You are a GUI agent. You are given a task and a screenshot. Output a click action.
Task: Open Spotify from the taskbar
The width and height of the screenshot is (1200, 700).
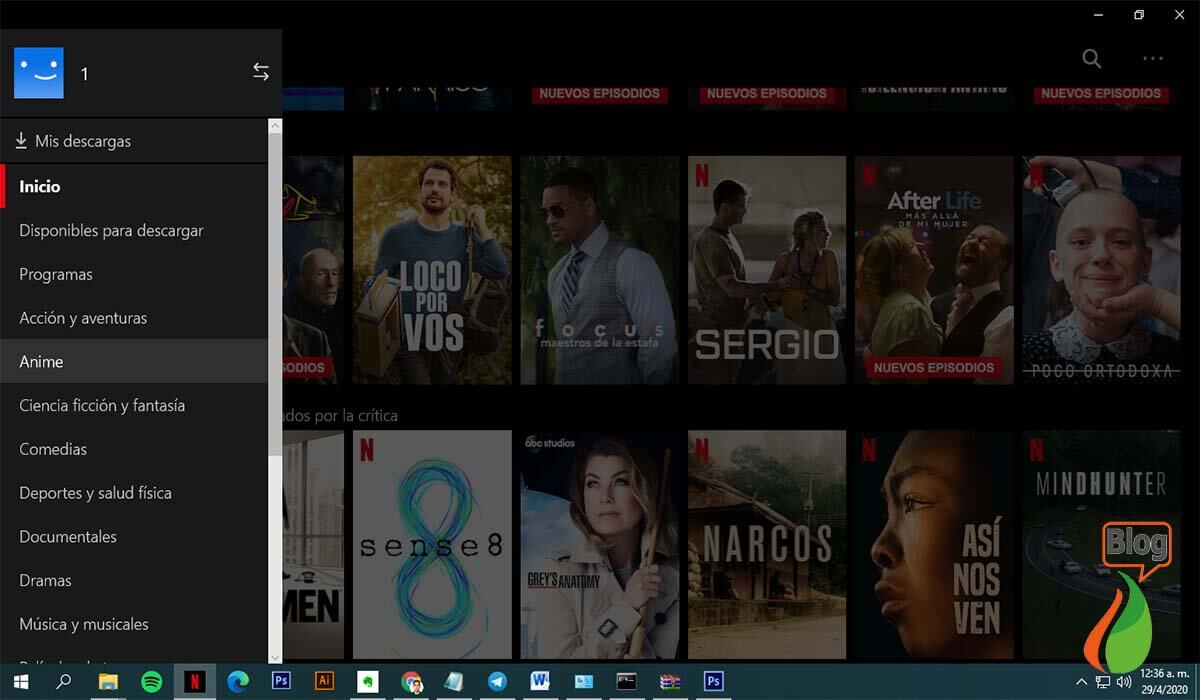click(x=152, y=682)
